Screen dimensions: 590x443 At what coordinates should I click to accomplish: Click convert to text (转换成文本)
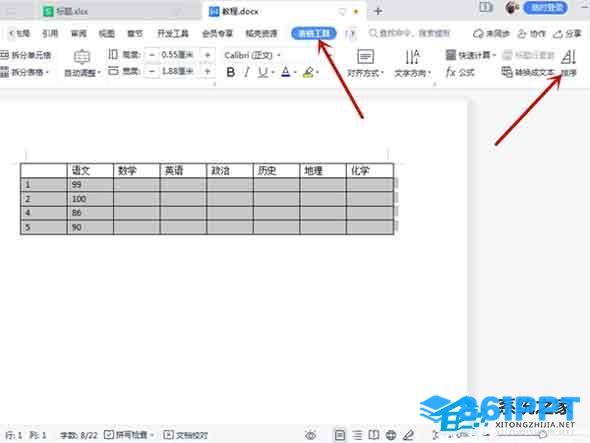528,72
